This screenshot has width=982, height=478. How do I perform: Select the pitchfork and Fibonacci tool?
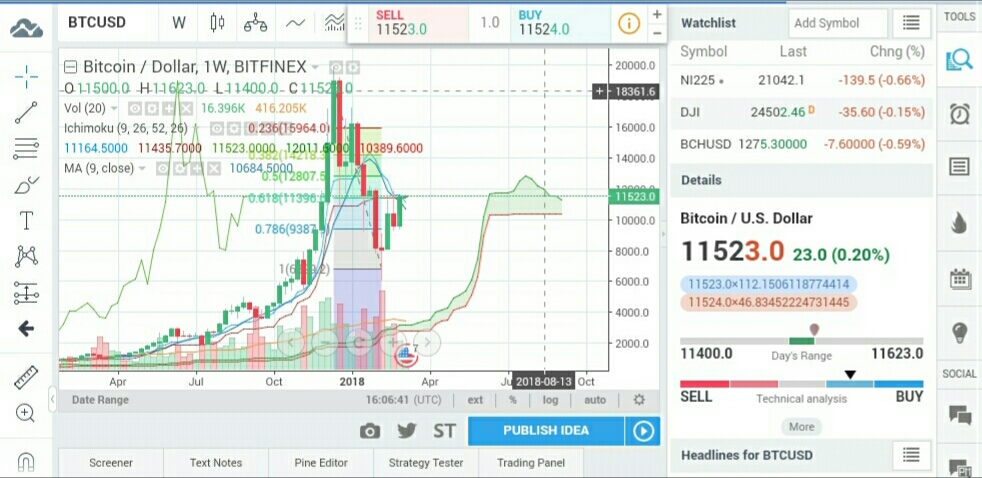click(26, 149)
